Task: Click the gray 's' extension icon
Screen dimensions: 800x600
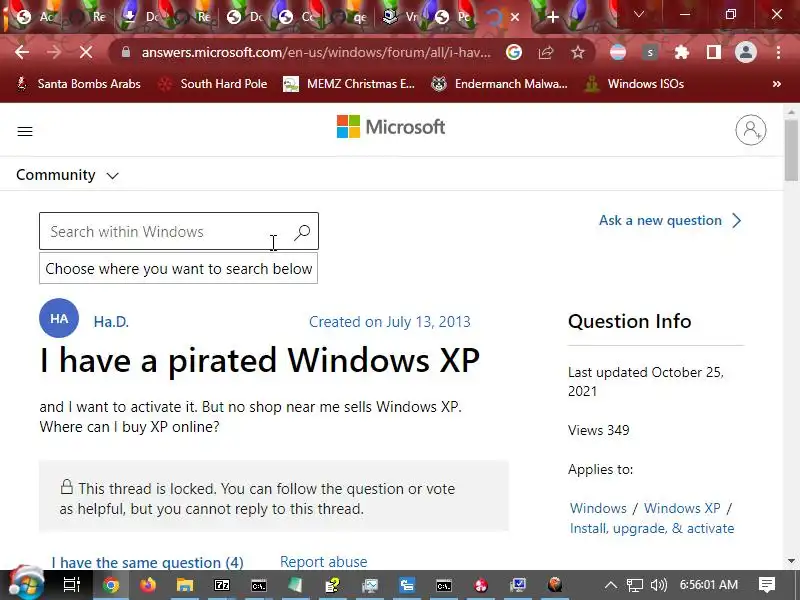Action: tap(649, 52)
